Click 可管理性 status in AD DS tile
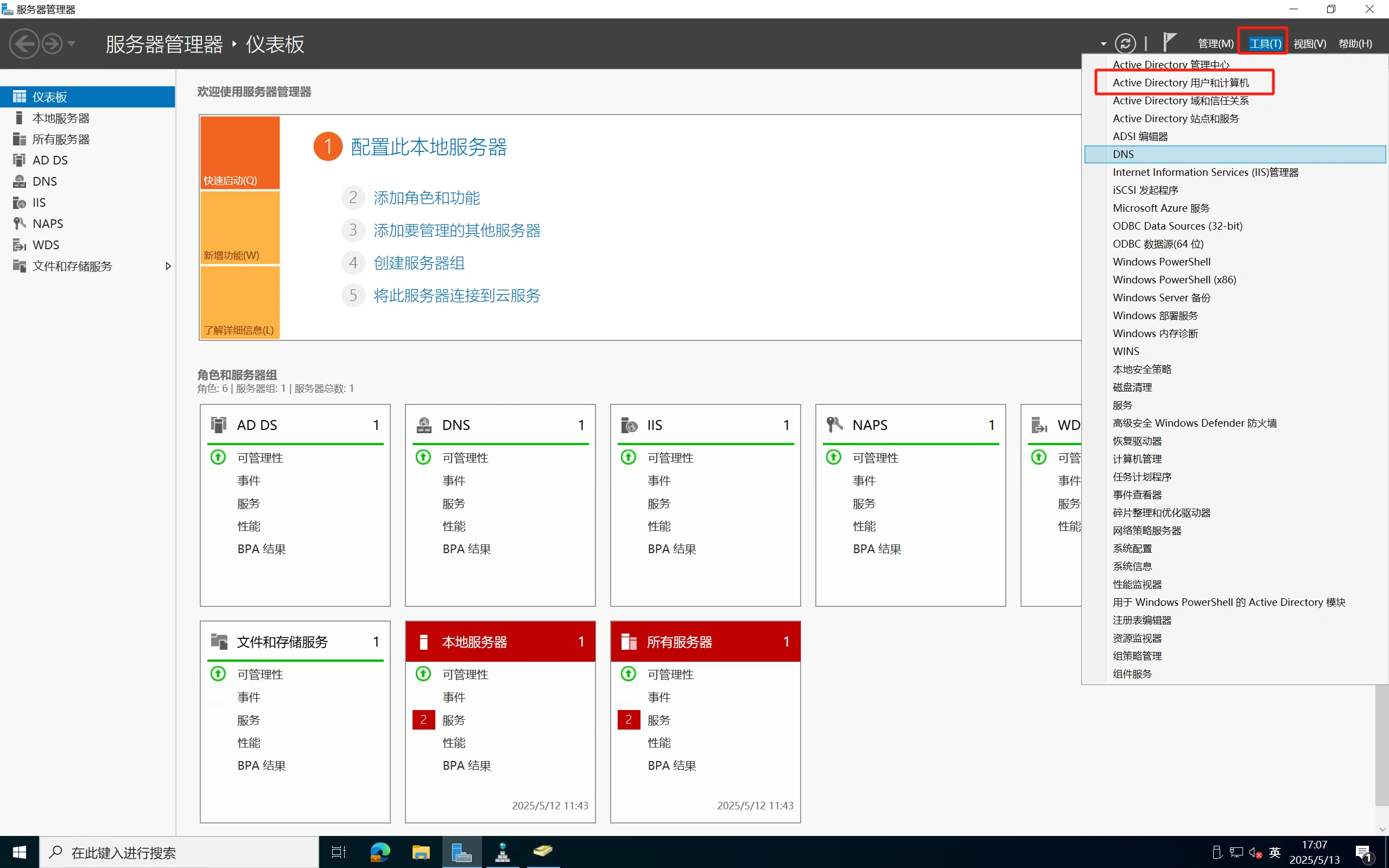Viewport: 1389px width, 868px height. click(260, 458)
